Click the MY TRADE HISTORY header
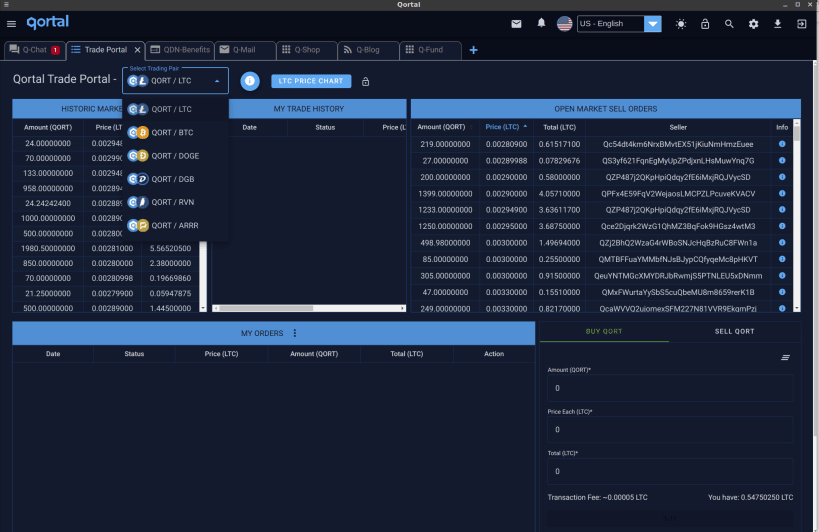819x532 pixels. (309, 109)
